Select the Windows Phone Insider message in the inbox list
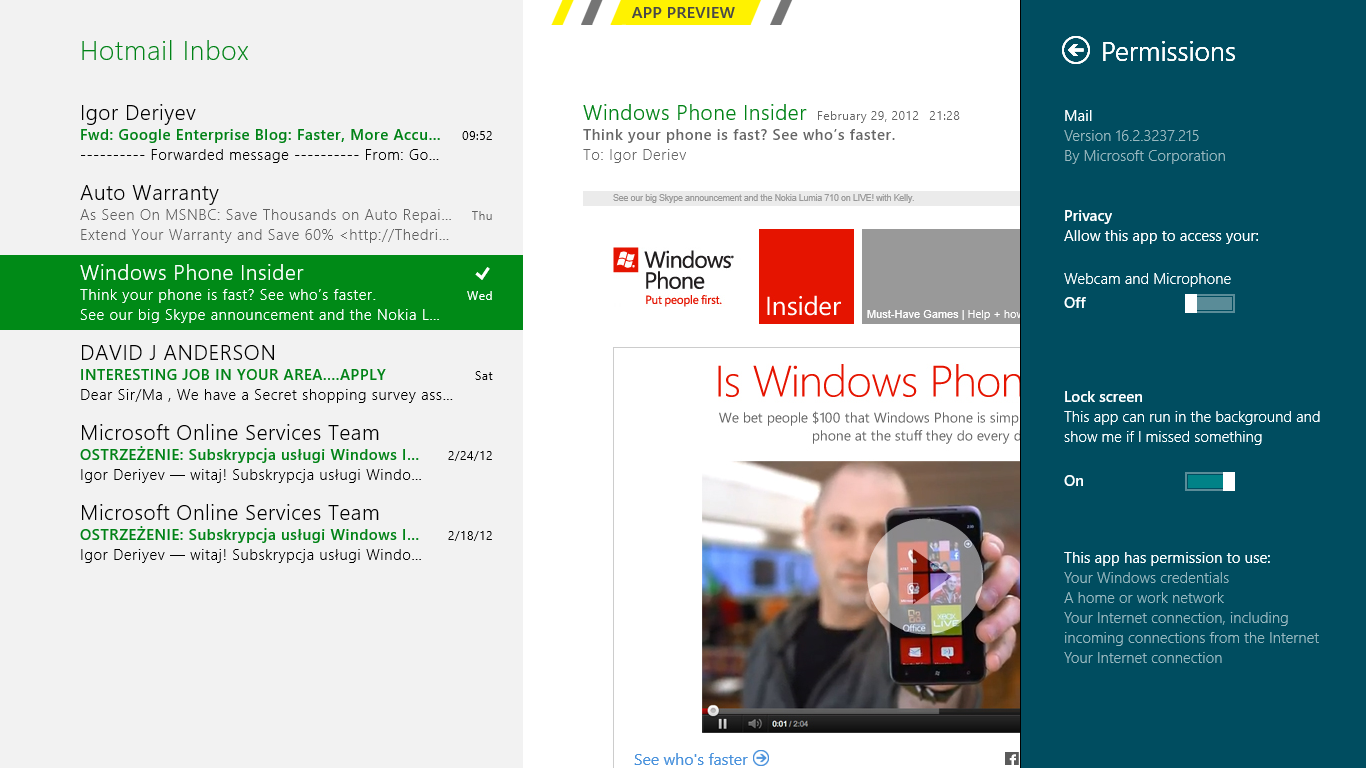This screenshot has width=1366, height=768. coord(261,292)
